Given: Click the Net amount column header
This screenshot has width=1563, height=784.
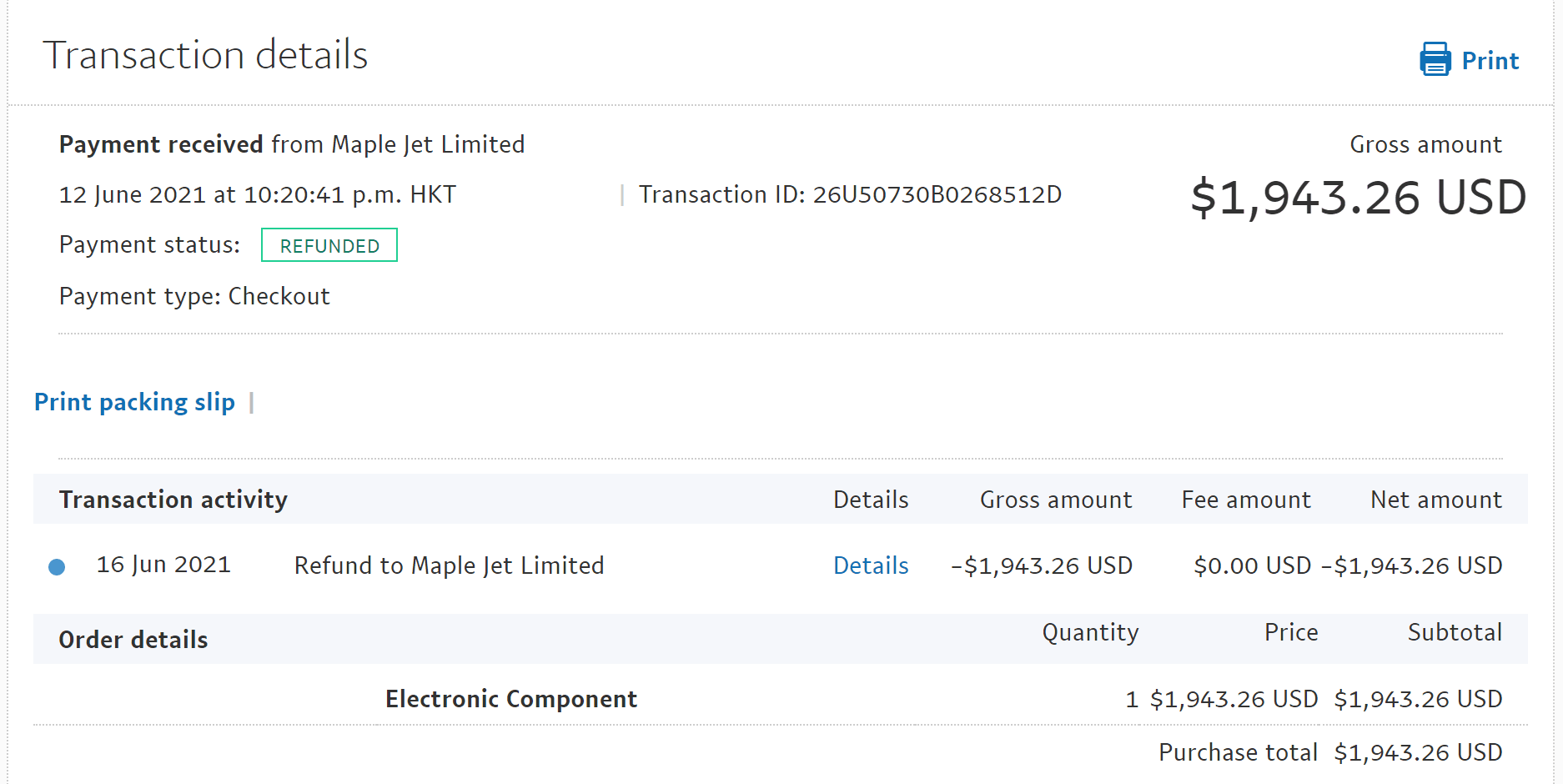Looking at the screenshot, I should pos(1436,500).
